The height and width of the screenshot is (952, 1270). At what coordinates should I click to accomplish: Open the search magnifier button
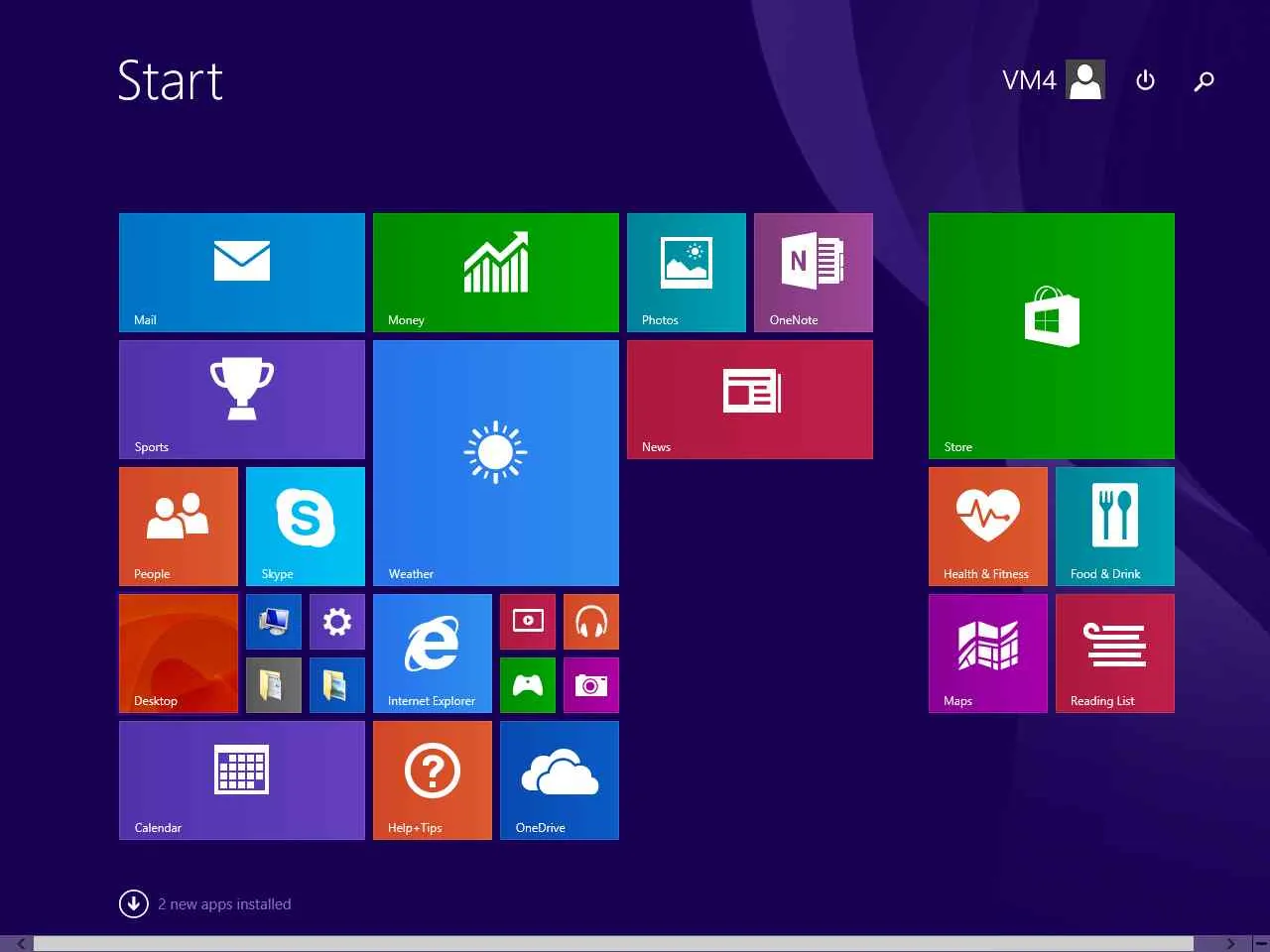click(1204, 80)
